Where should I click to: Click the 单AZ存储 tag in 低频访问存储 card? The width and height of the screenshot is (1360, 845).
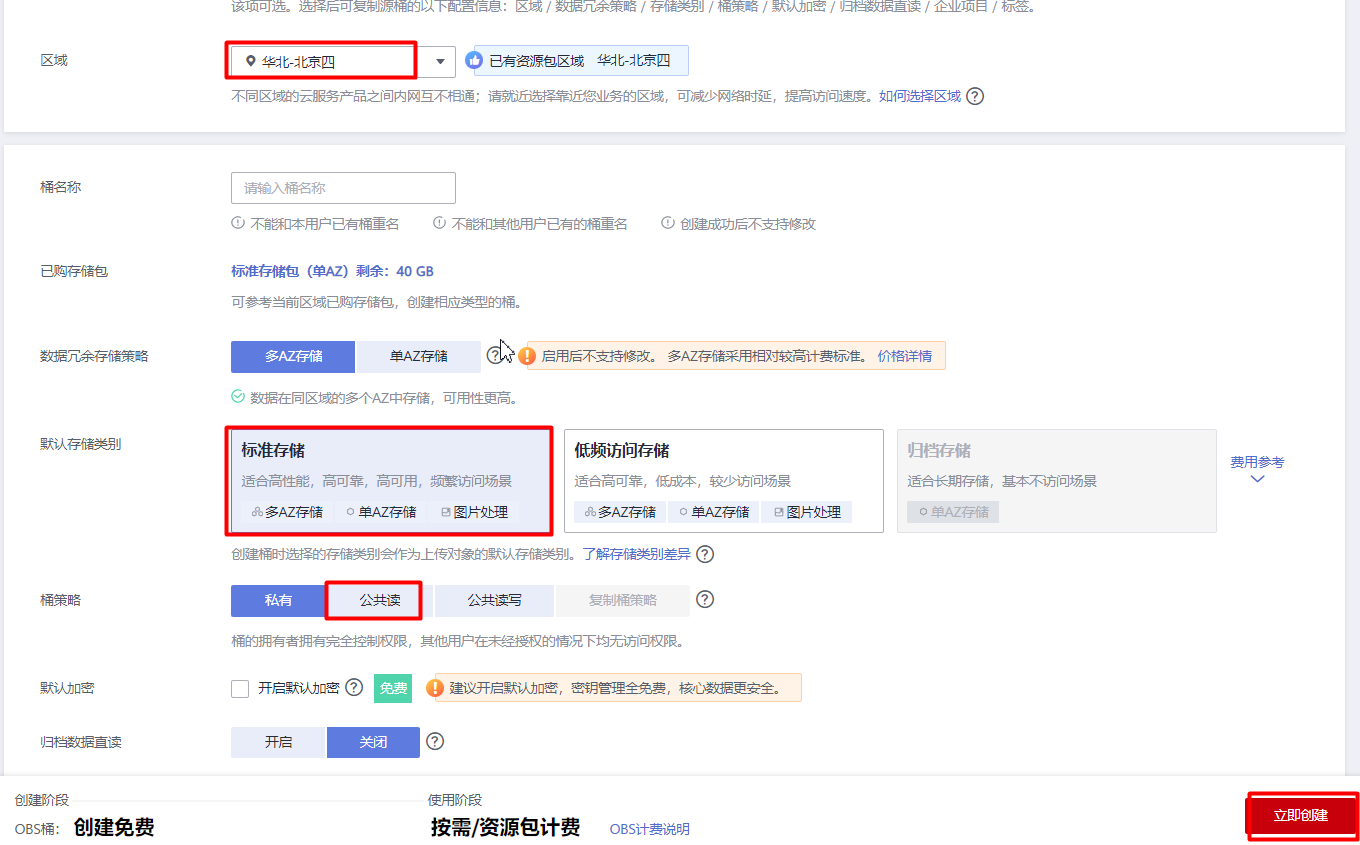(x=714, y=512)
